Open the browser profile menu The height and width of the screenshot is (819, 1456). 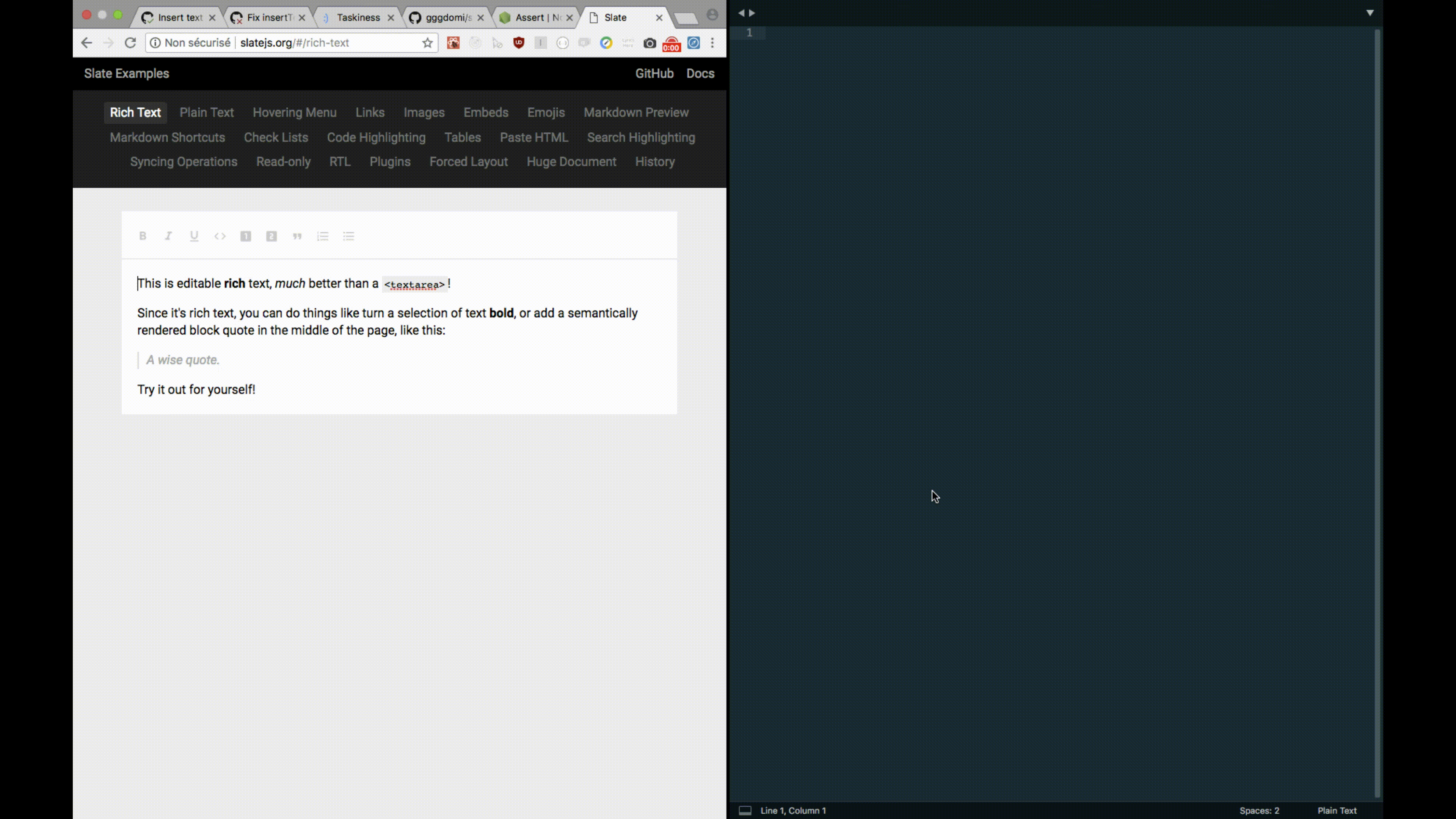coord(713,15)
